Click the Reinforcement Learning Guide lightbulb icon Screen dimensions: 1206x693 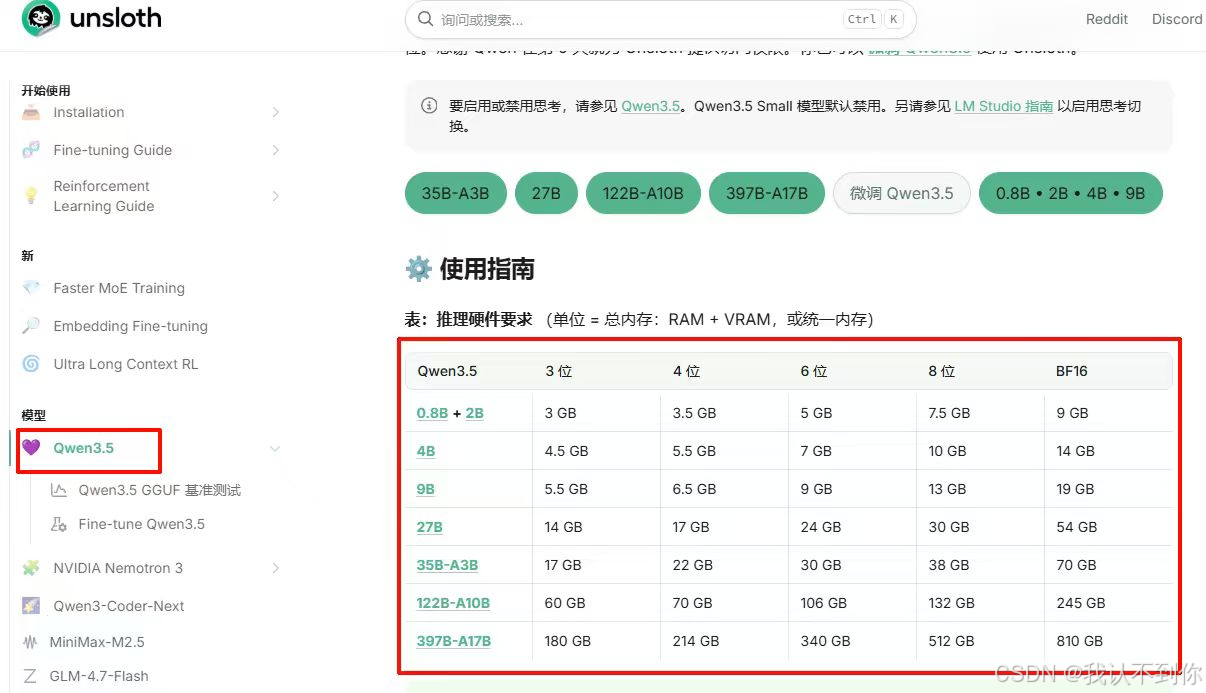click(31, 195)
